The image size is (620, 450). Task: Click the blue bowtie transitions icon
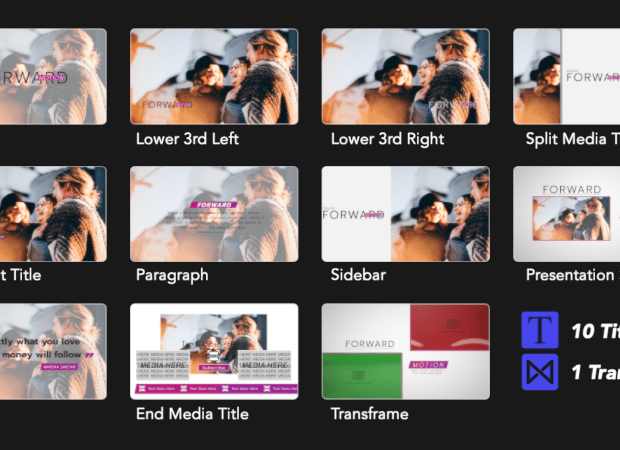tap(540, 372)
